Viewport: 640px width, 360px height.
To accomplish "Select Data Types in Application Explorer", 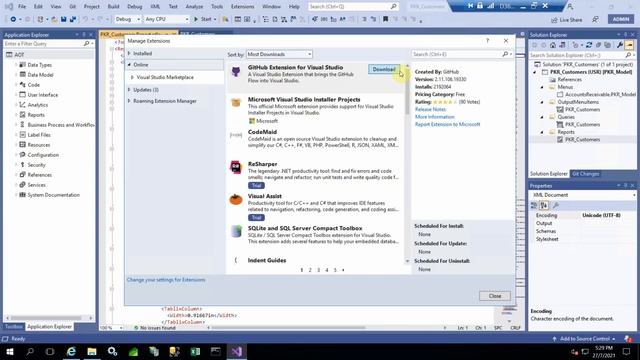I will [x=40, y=65].
